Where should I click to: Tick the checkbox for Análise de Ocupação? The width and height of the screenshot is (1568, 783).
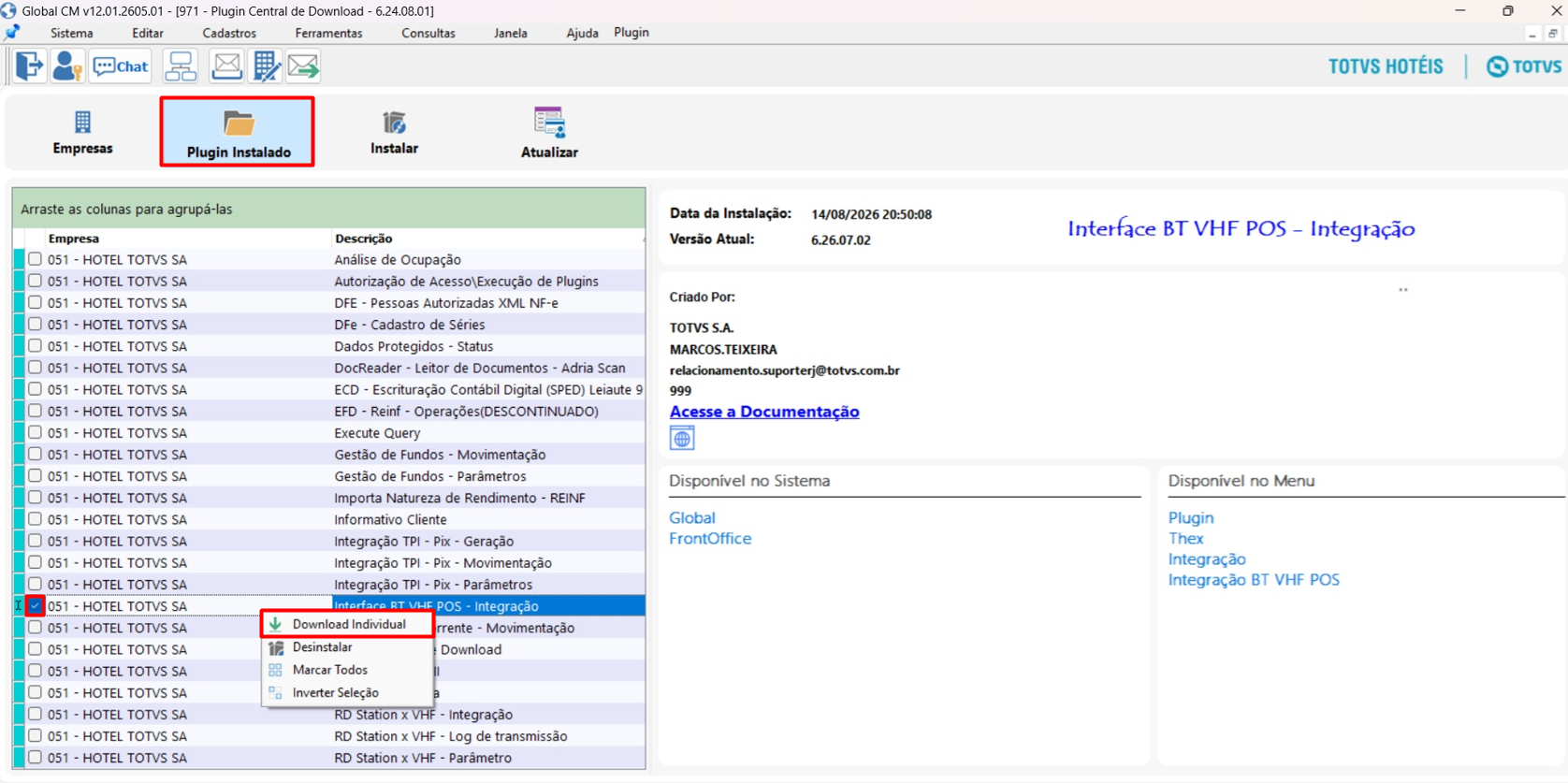35,259
